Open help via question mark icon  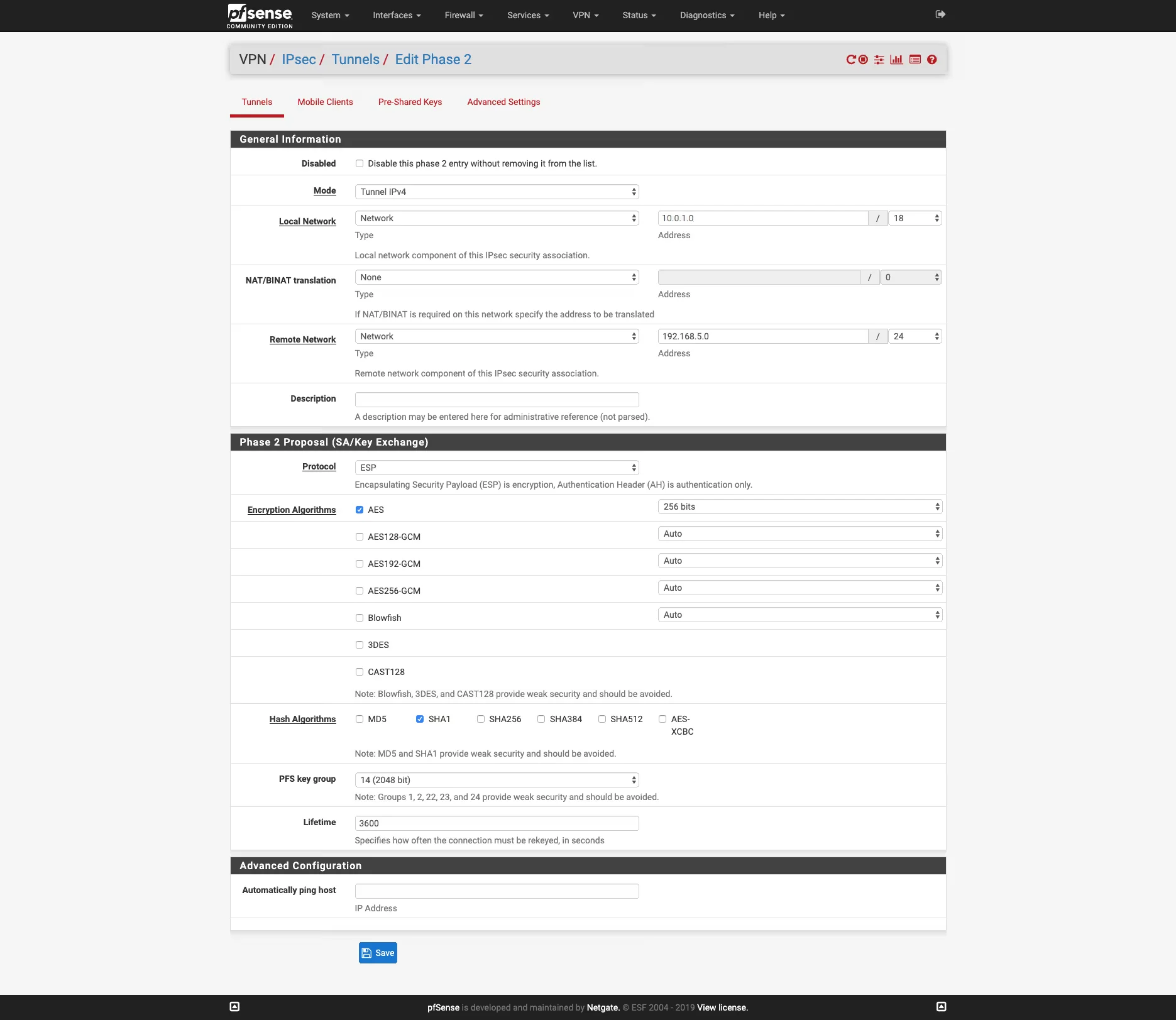(x=932, y=59)
